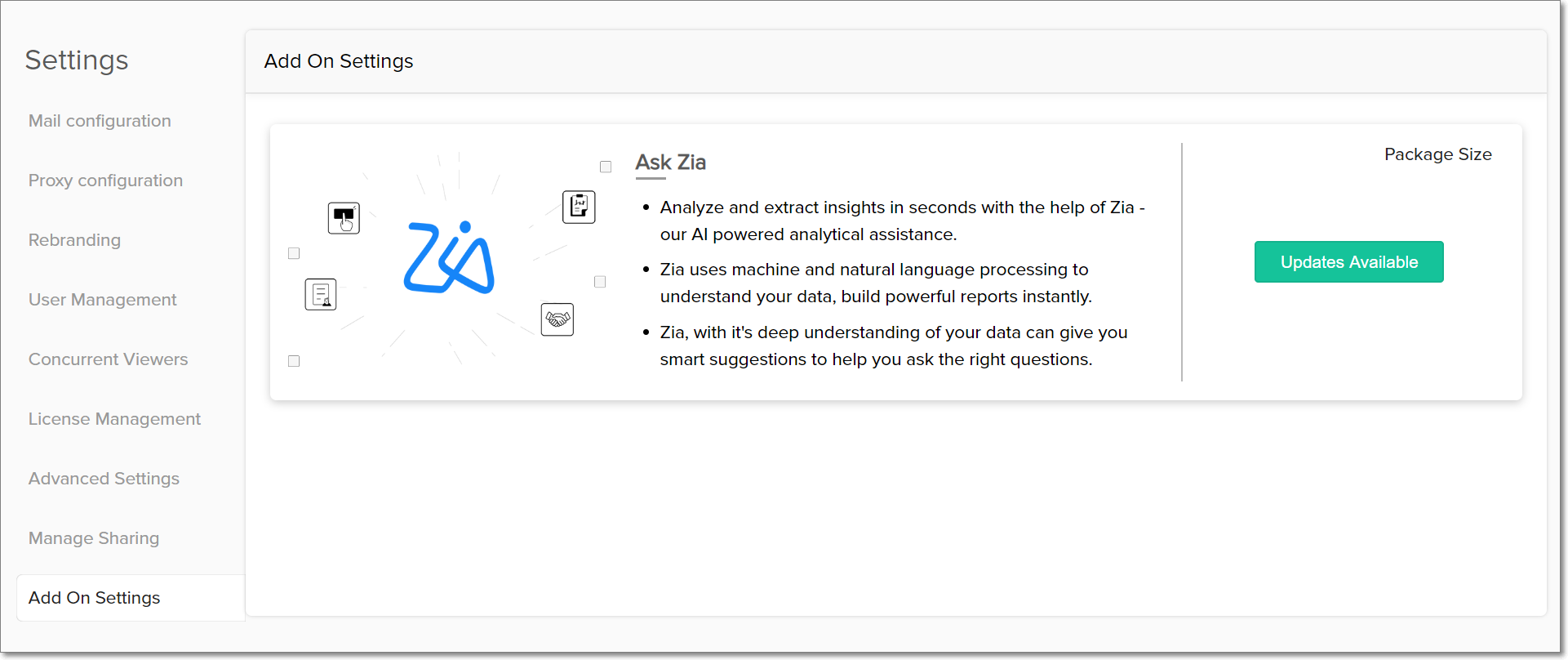
Task: Select the Add On Settings tab
Action: pyautogui.click(x=94, y=598)
